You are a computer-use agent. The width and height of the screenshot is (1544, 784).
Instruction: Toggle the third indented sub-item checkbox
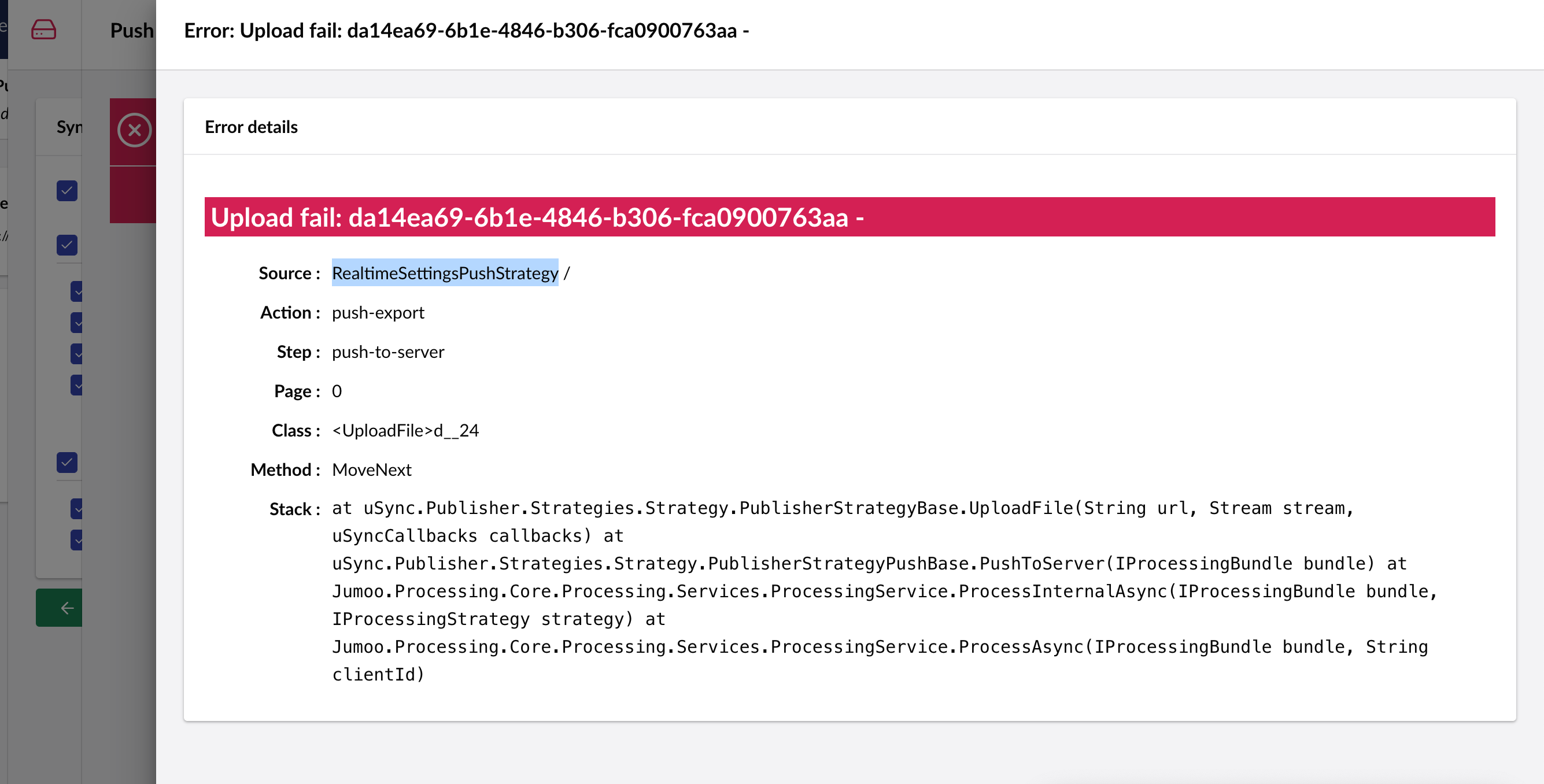pyautogui.click(x=77, y=354)
